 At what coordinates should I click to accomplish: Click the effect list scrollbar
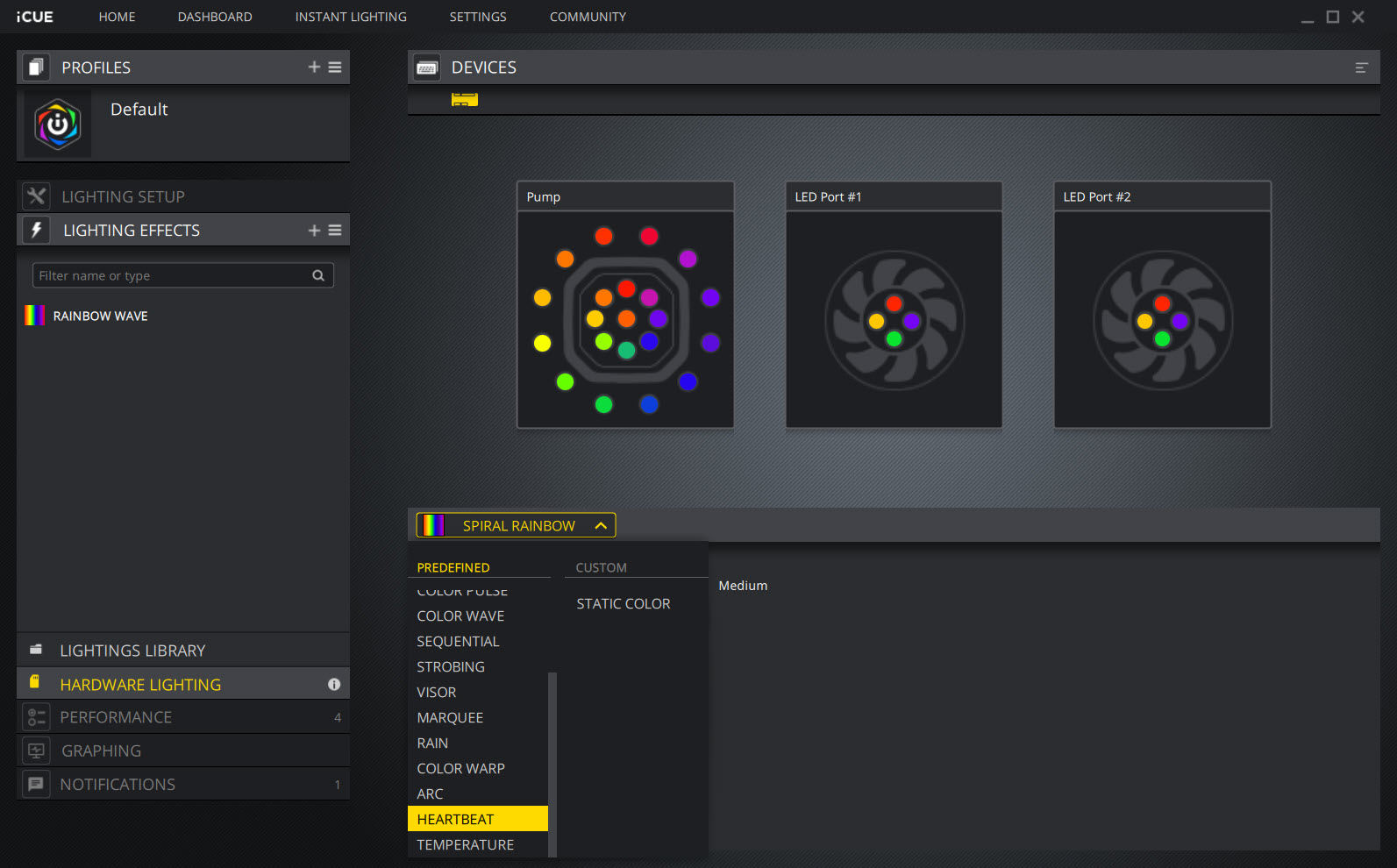[x=552, y=765]
